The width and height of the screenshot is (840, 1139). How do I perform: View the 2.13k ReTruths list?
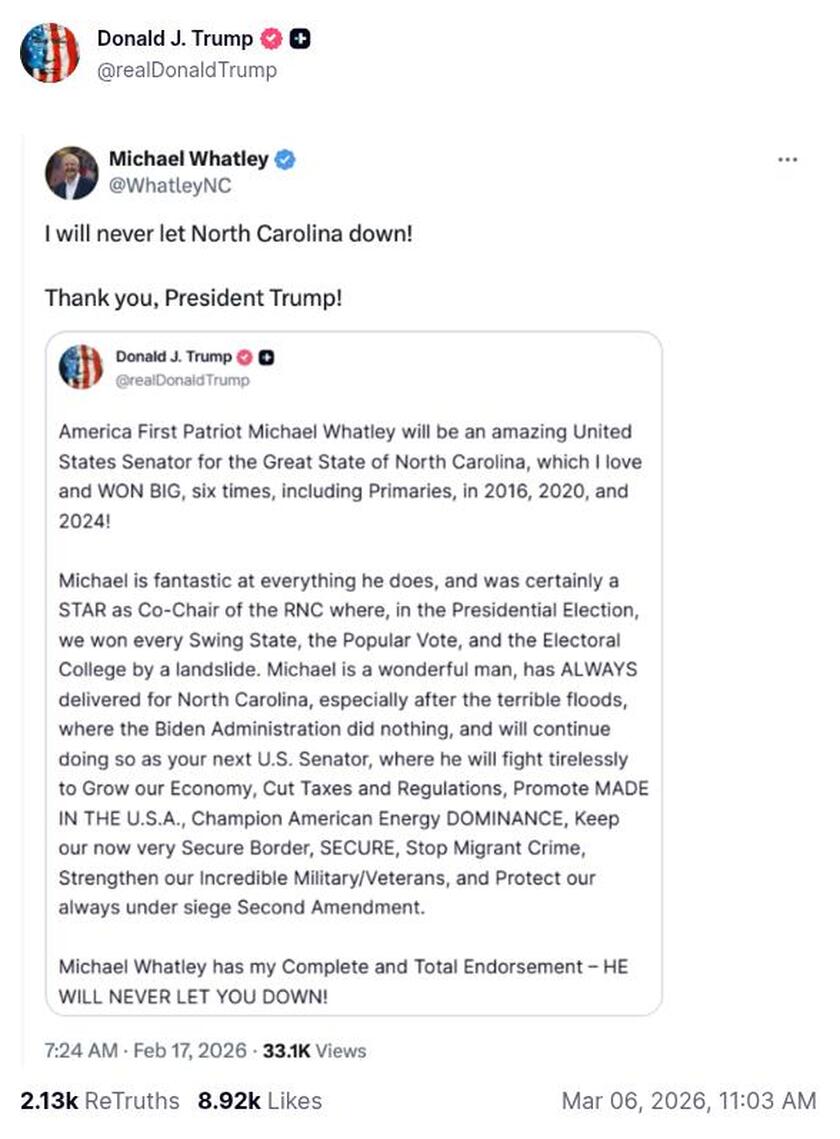pos(100,1101)
